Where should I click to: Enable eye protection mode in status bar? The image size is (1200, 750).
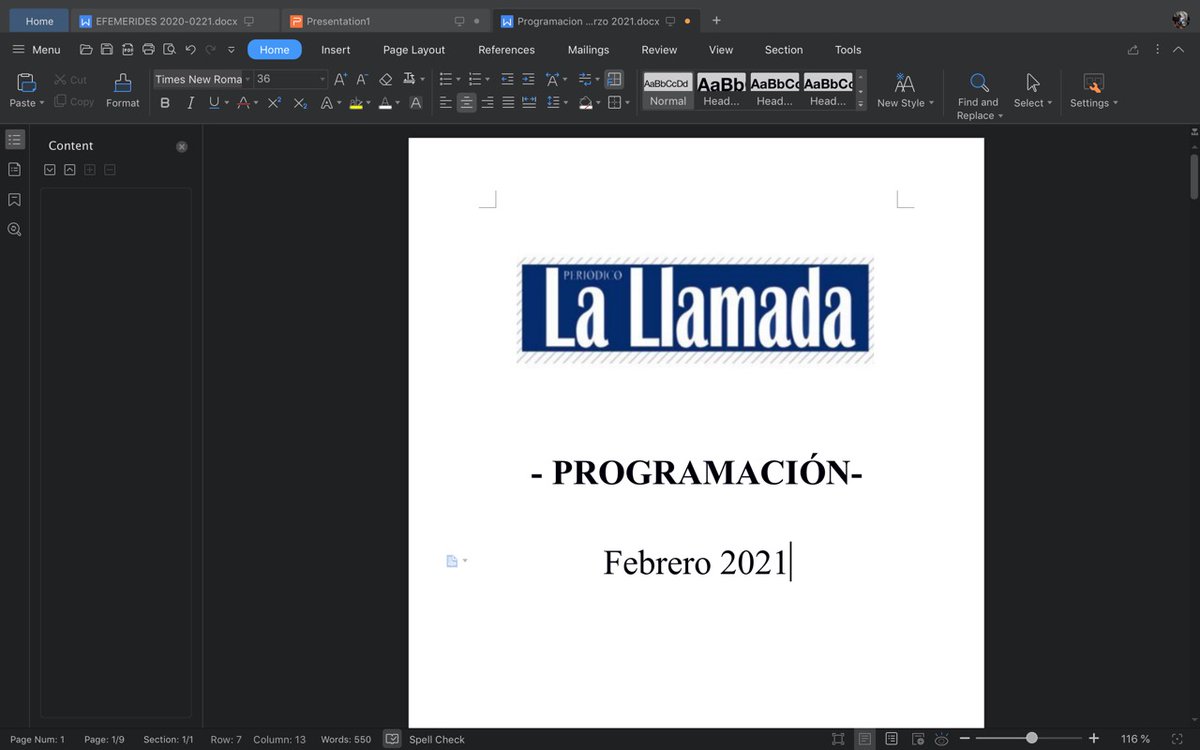pos(941,739)
